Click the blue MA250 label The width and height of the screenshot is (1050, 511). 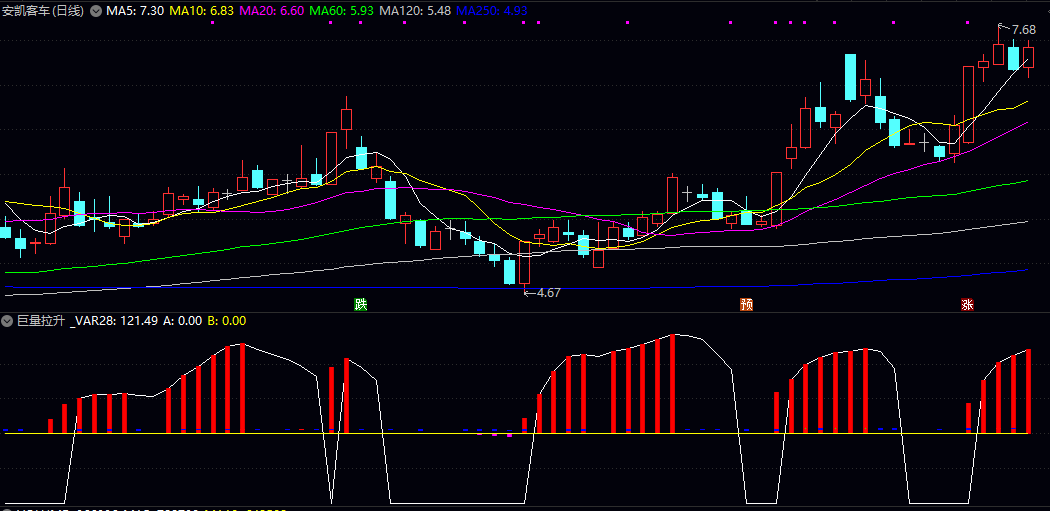492,11
